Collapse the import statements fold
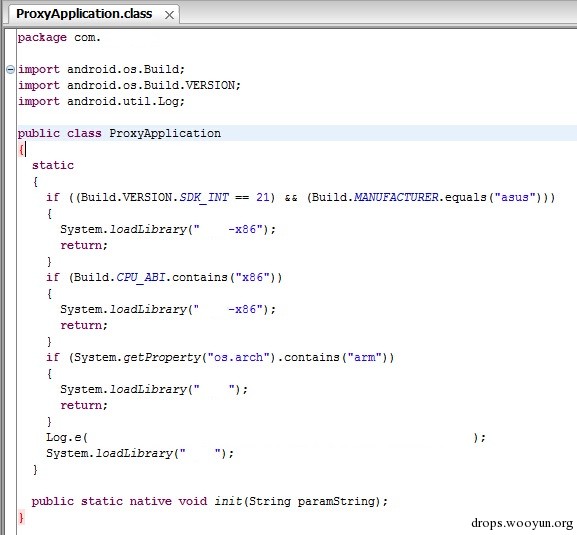 [x=11, y=69]
